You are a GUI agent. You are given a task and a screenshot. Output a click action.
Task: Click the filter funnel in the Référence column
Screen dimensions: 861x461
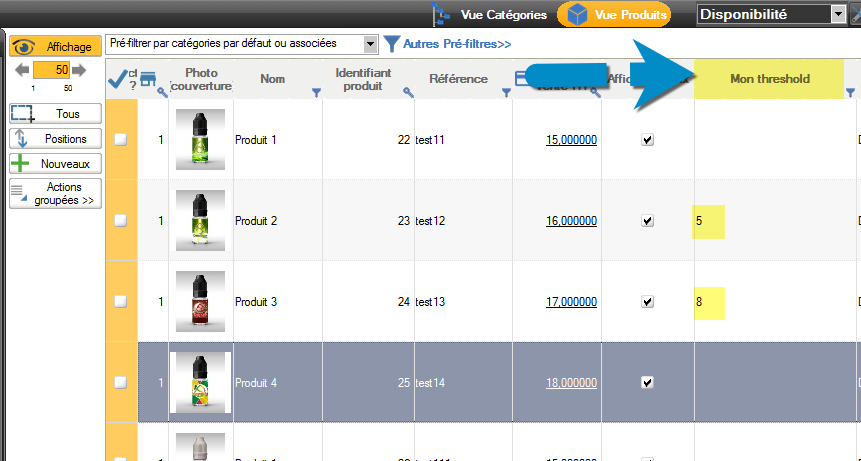click(x=505, y=93)
